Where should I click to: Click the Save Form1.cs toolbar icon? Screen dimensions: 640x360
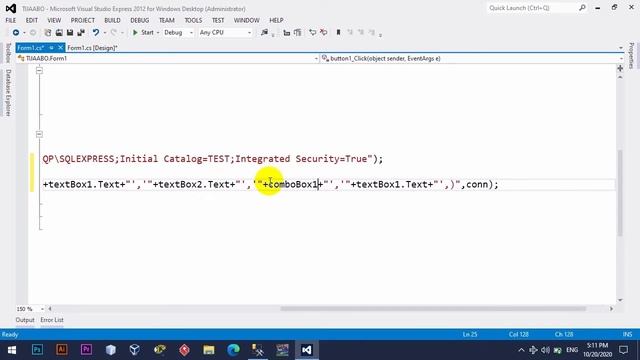pyautogui.click(x=70, y=32)
